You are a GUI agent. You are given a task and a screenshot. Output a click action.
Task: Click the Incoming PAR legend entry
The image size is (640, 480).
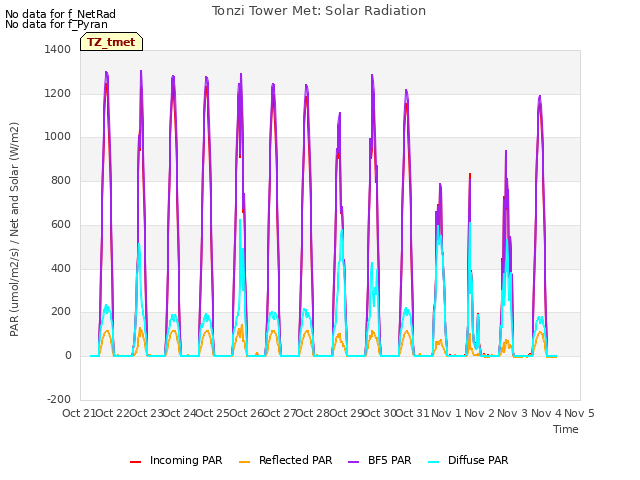(x=176, y=460)
